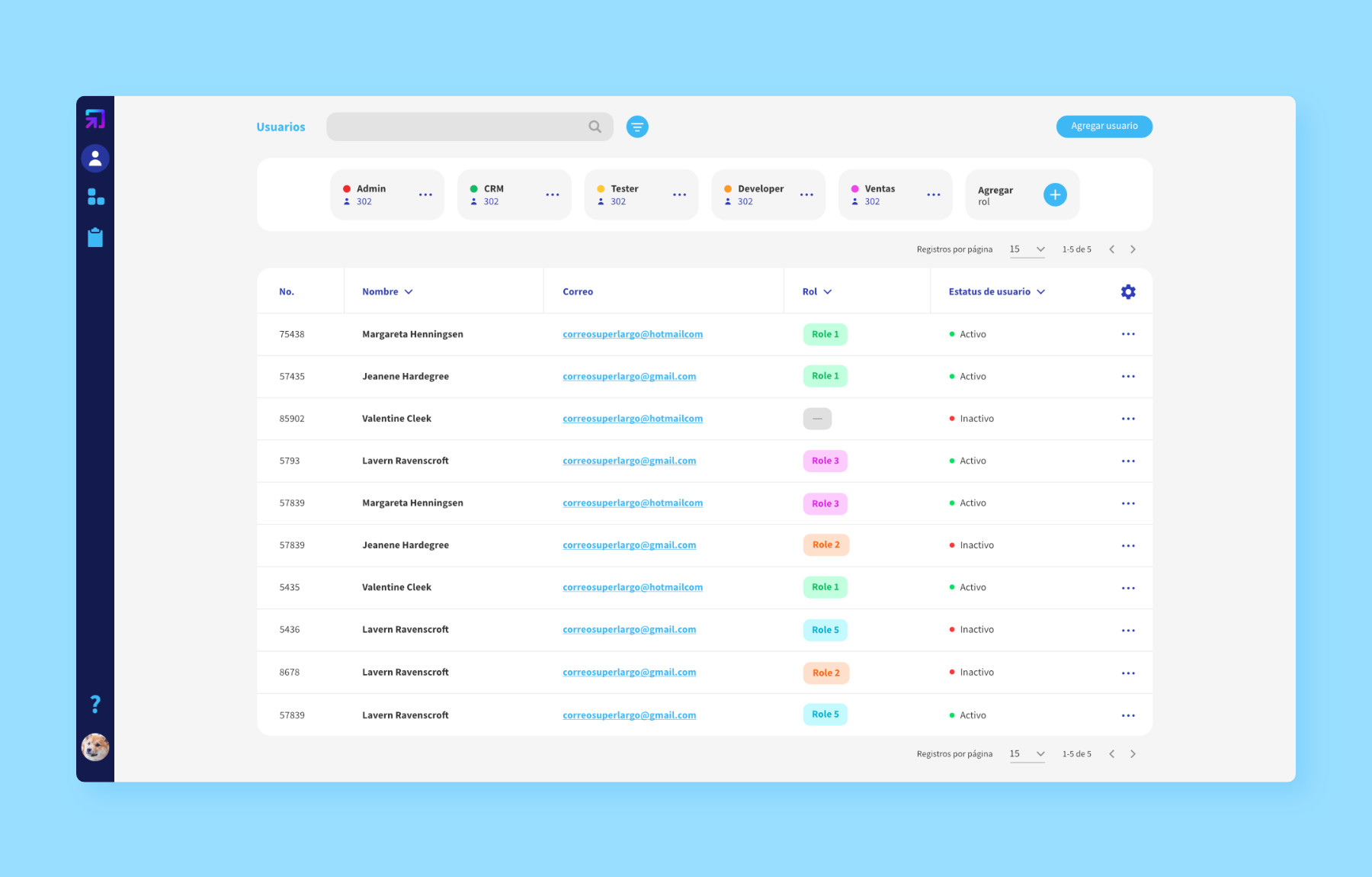Click the app logo in sidebar
Screen dimensions: 1372x877
coord(95,119)
